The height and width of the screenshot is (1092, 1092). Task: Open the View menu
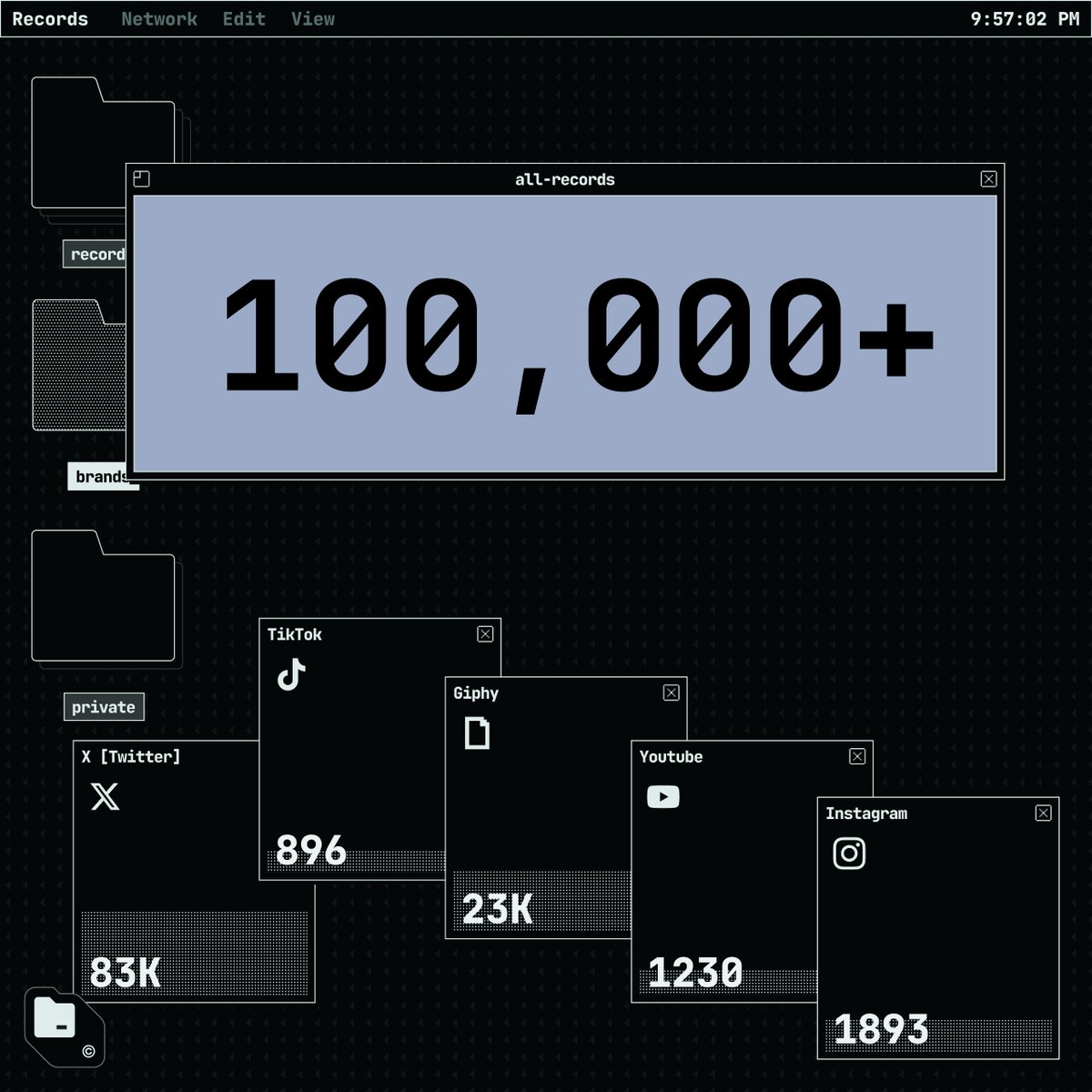[x=313, y=19]
